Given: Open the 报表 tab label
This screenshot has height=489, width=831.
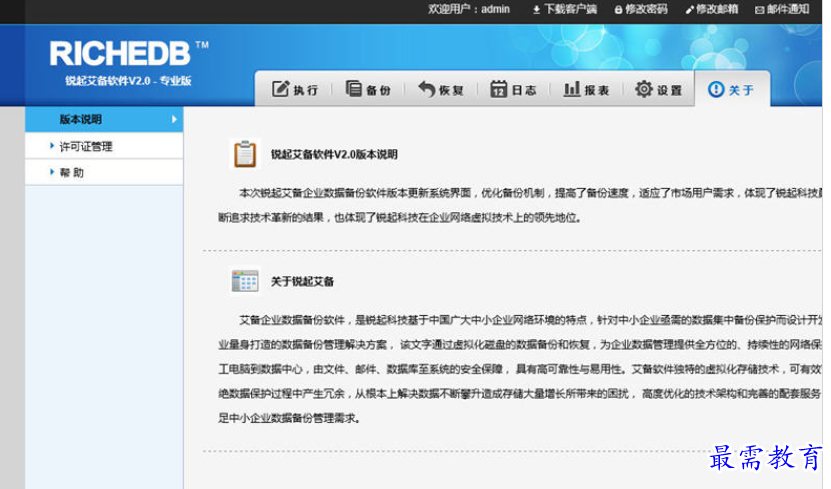Looking at the screenshot, I should [x=597, y=90].
